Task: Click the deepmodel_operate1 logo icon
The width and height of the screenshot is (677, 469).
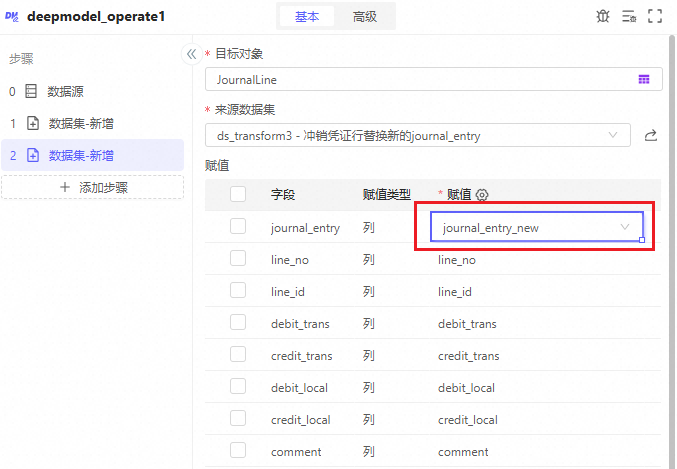Action: [14, 17]
